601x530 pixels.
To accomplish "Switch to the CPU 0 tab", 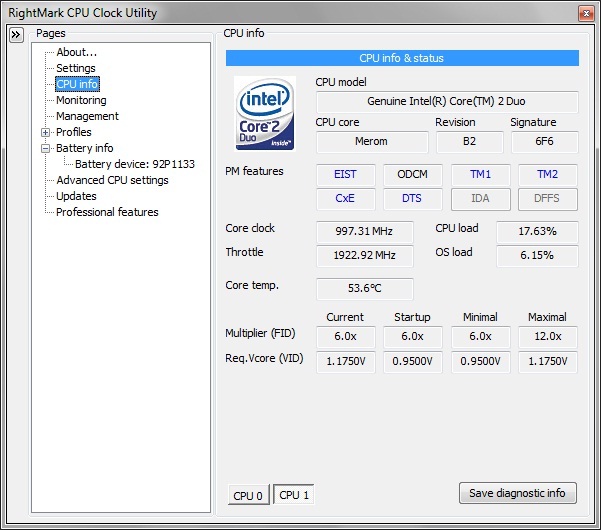I will (x=248, y=496).
